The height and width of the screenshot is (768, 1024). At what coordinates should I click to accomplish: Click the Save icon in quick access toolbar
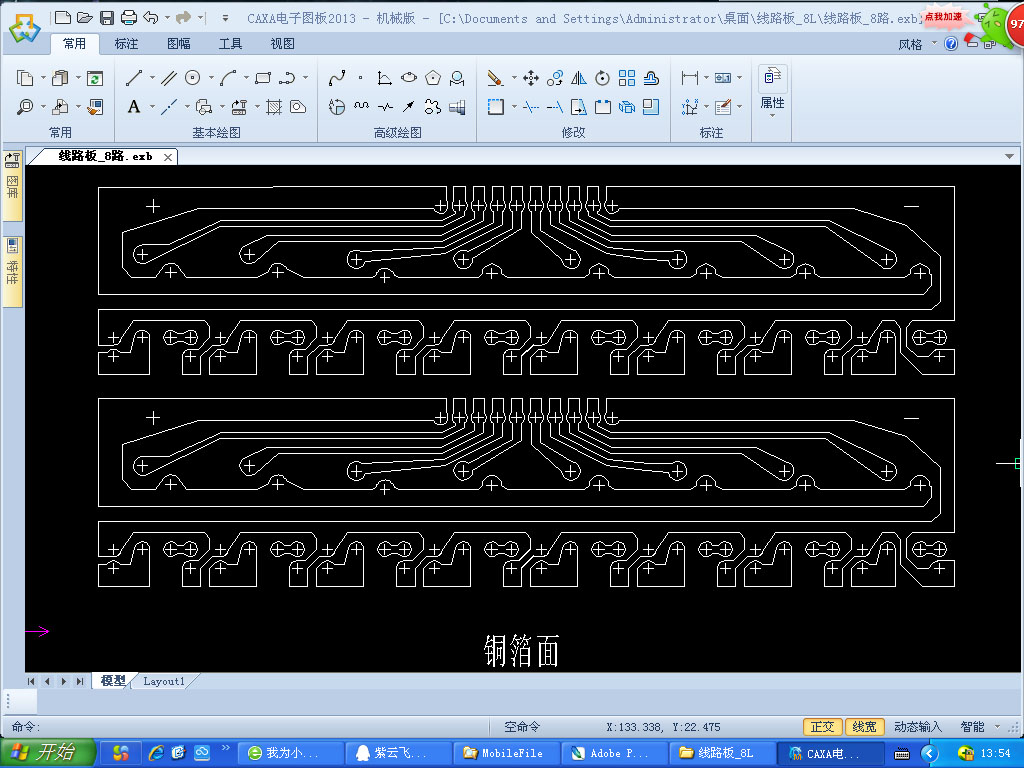107,17
